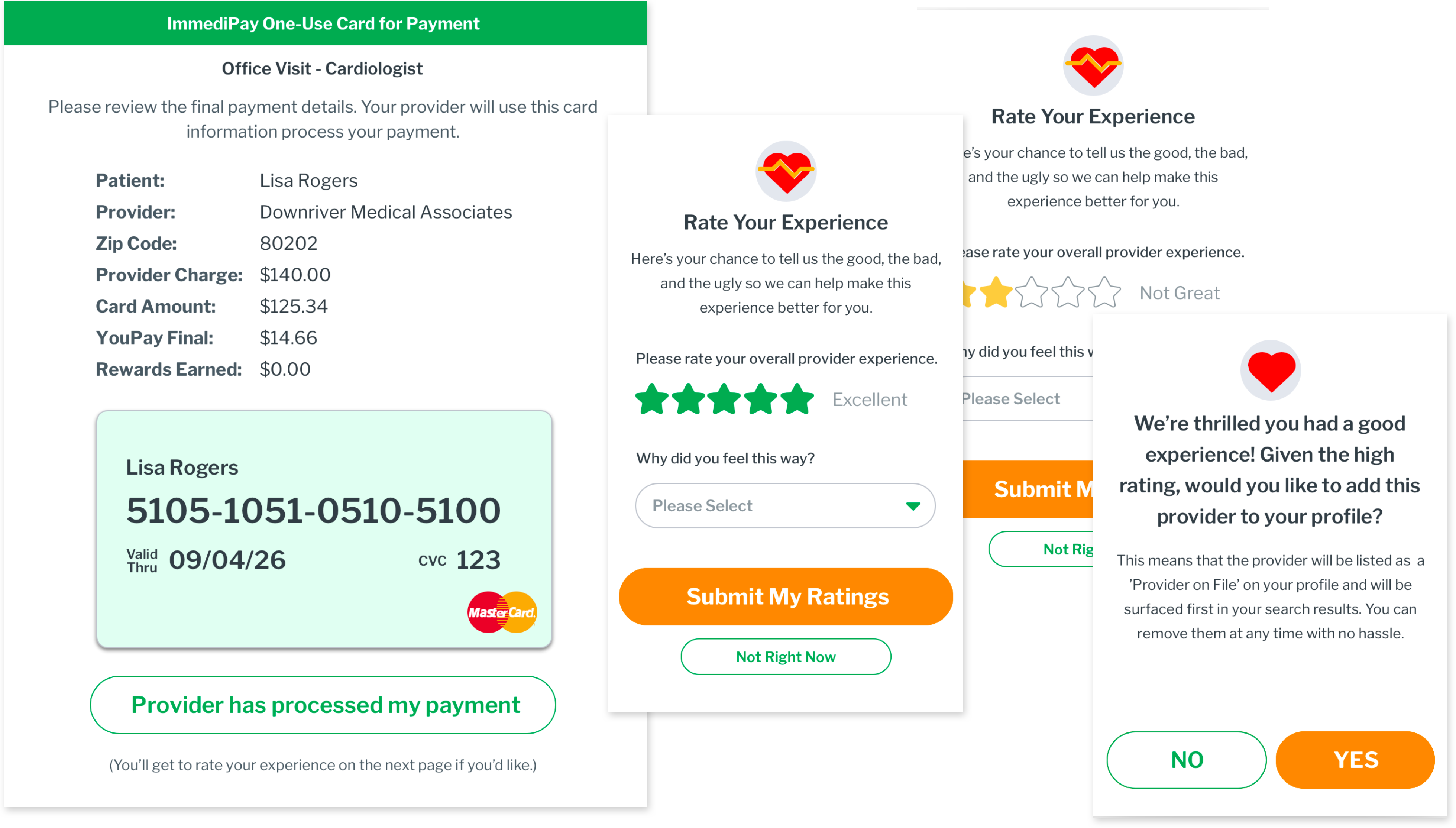Click the card number 5105-1051-0510-5100
1456x828 pixels.
(313, 510)
